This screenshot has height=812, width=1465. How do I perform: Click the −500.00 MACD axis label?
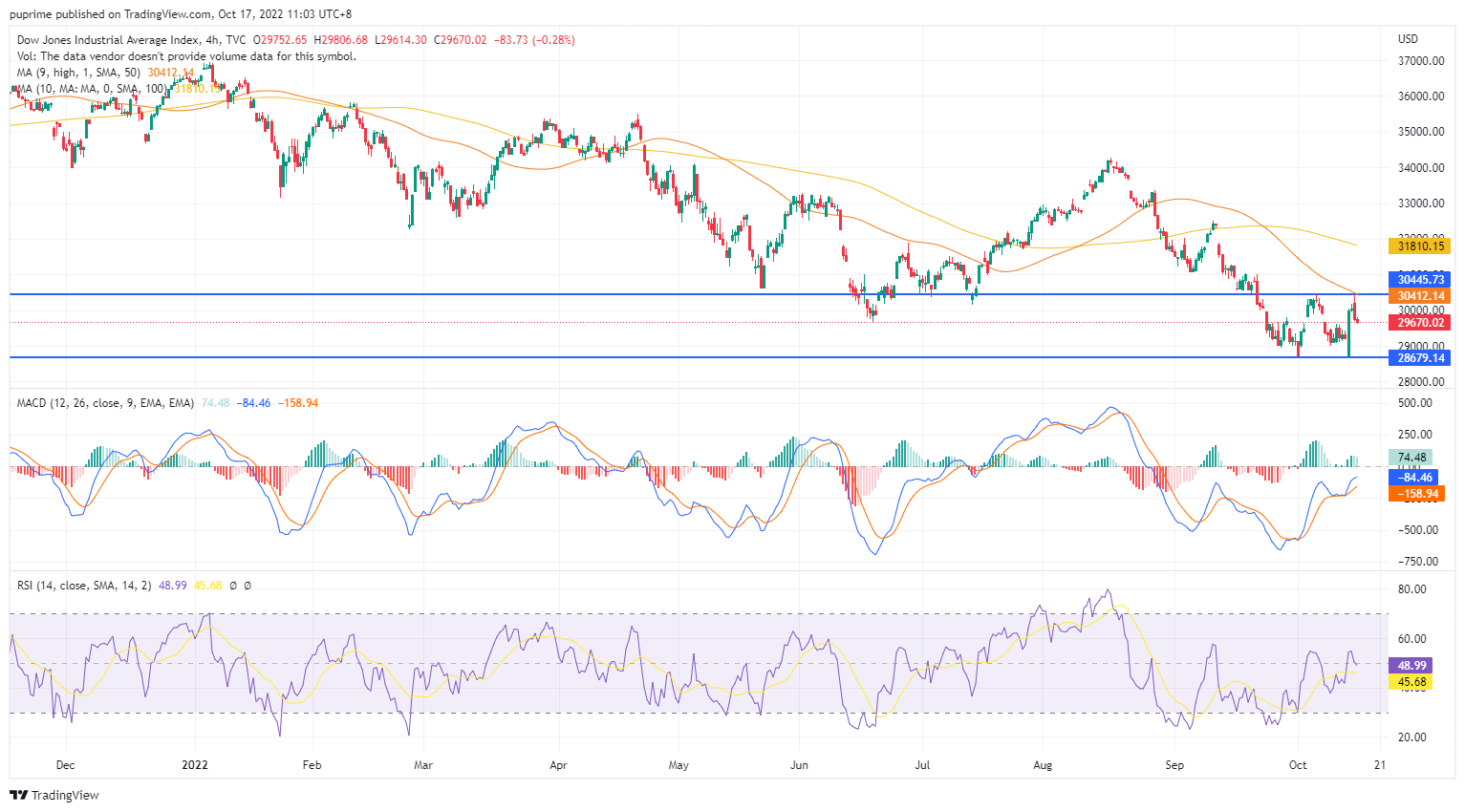(1416, 530)
